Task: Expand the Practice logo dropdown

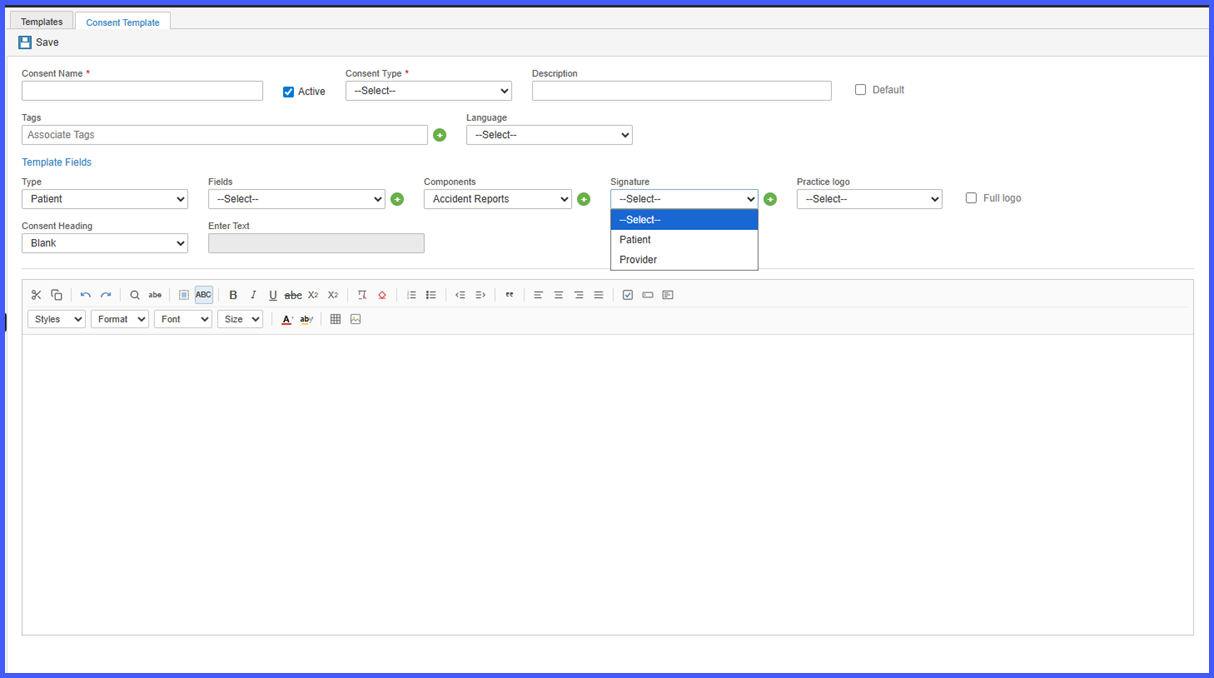Action: click(x=869, y=199)
